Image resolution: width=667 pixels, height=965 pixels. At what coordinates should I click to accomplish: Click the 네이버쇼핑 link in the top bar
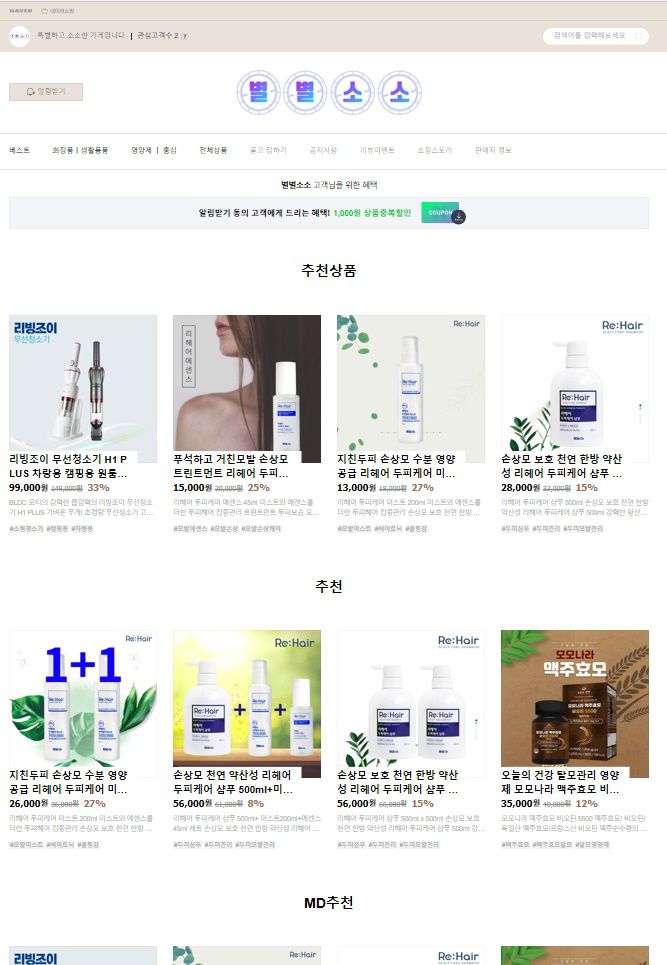(x=58, y=11)
